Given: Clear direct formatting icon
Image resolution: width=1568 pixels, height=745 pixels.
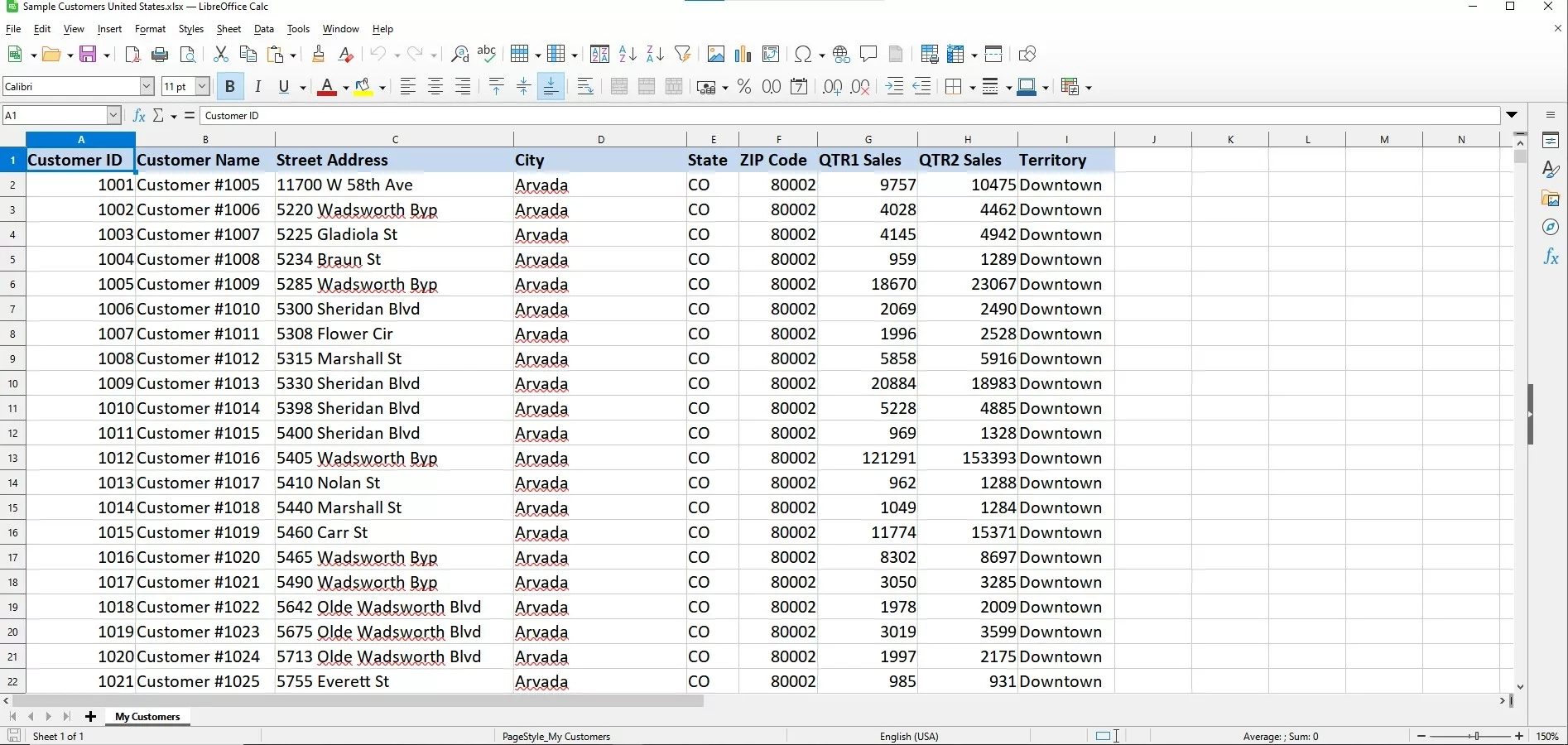Looking at the screenshot, I should (x=346, y=55).
